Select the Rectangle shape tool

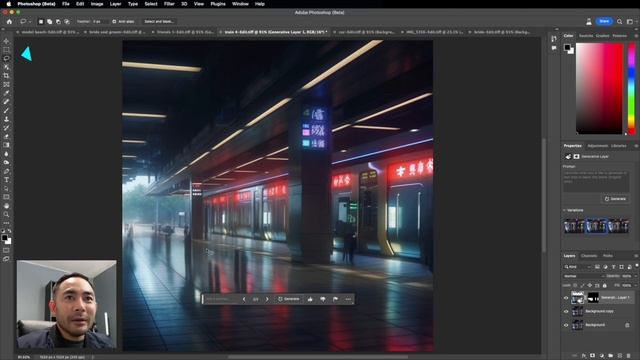[6, 197]
